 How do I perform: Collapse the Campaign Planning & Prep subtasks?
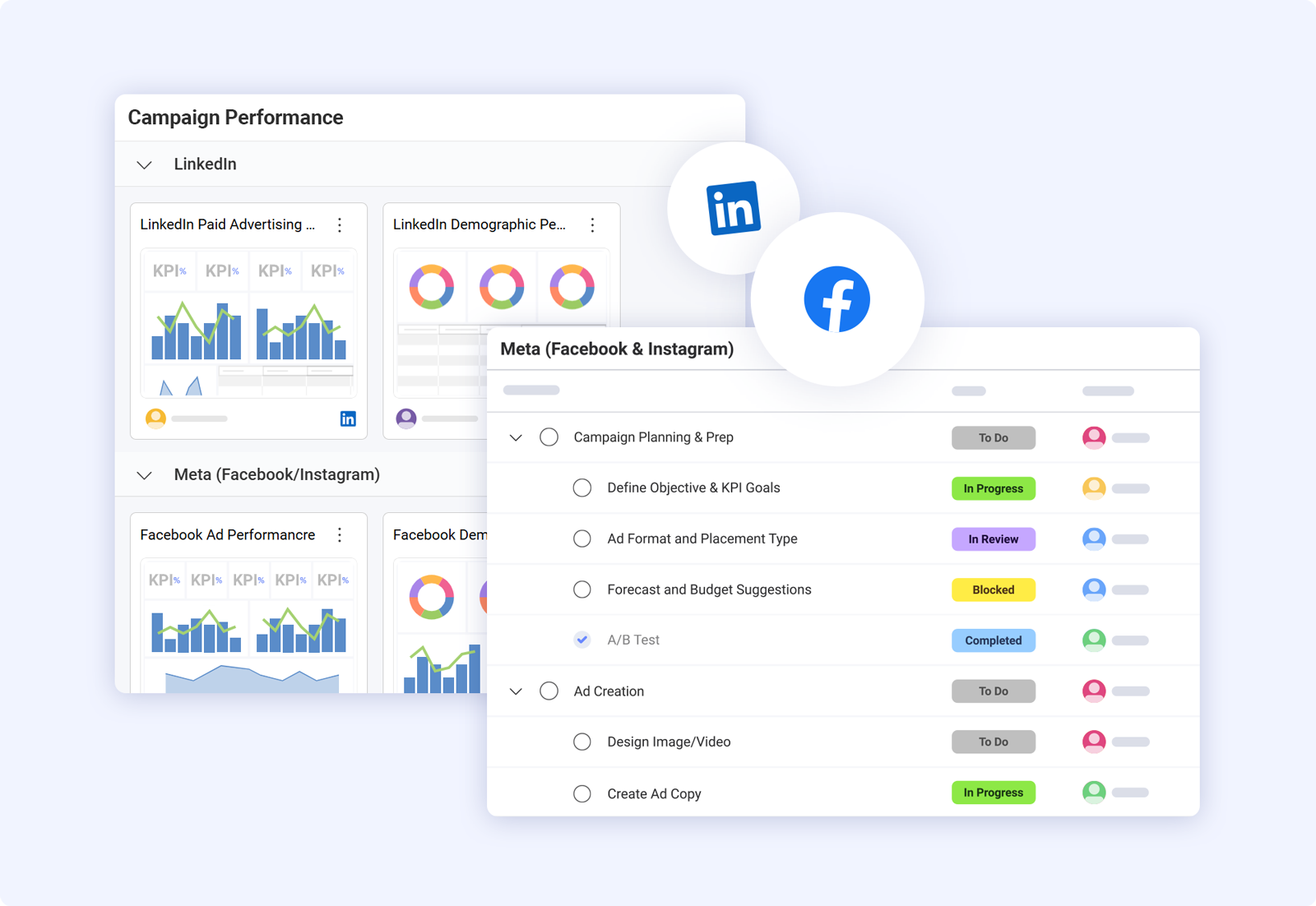point(516,438)
